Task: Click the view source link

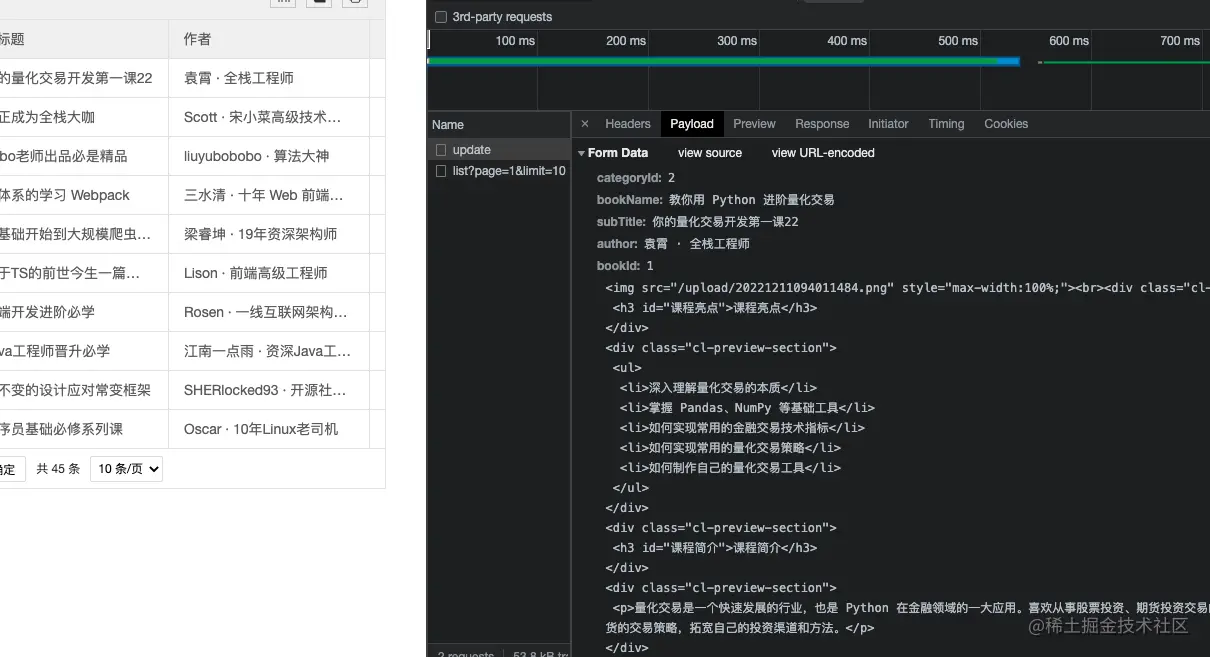Action: (710, 153)
